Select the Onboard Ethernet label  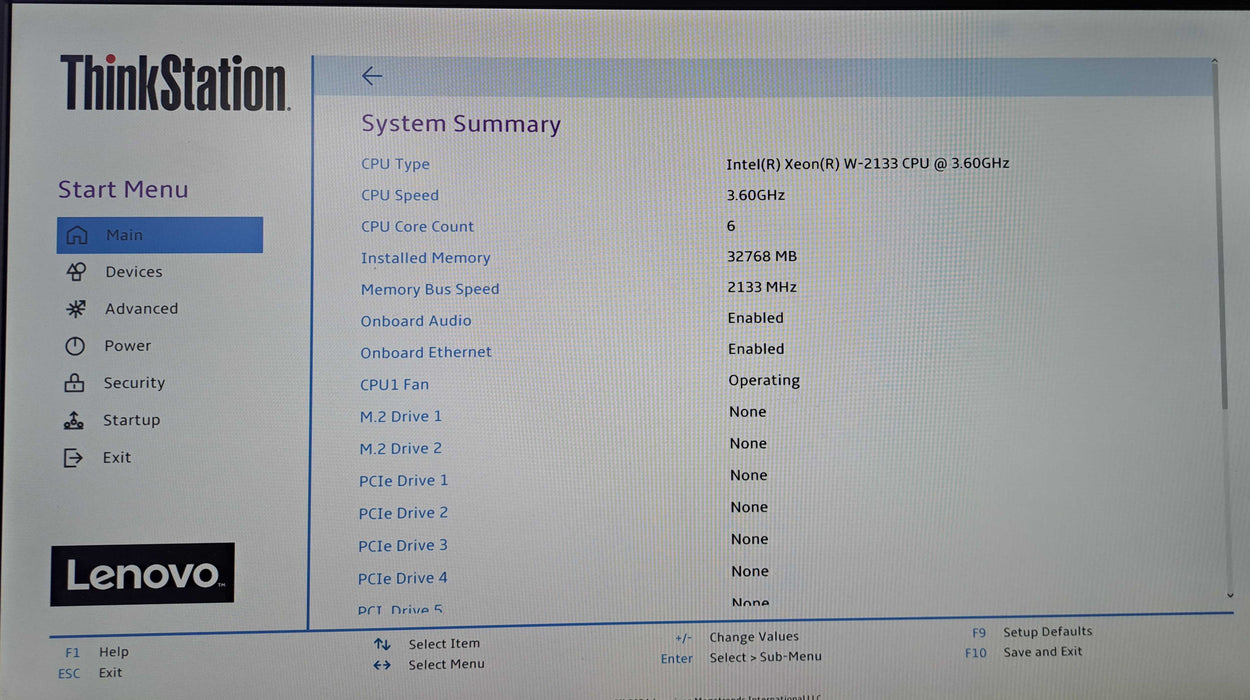[426, 353]
